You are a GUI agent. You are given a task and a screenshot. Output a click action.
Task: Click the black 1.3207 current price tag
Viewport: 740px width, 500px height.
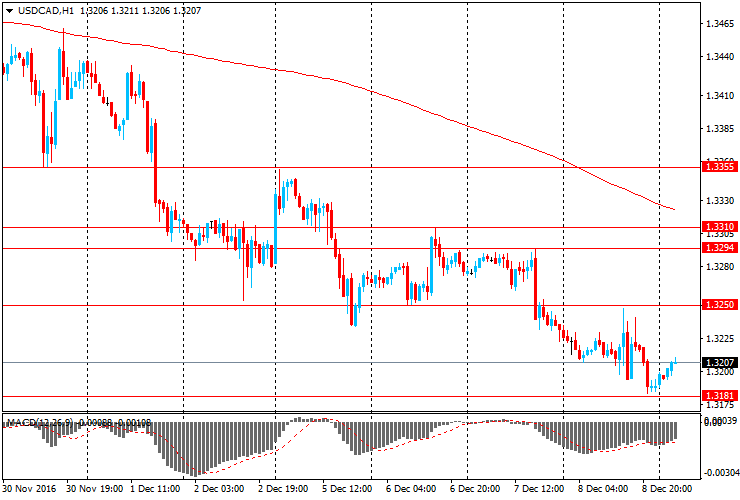pyautogui.click(x=720, y=363)
